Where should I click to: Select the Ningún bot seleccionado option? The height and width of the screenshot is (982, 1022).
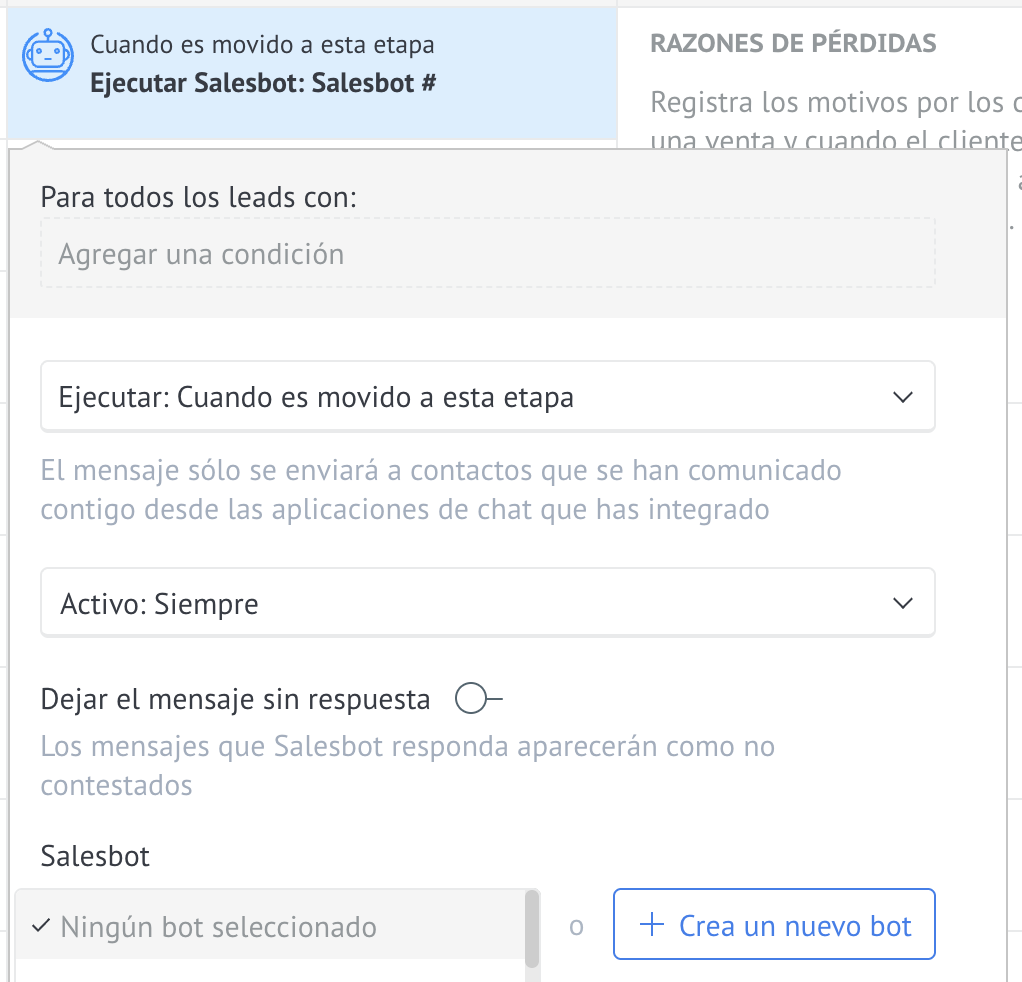218,927
